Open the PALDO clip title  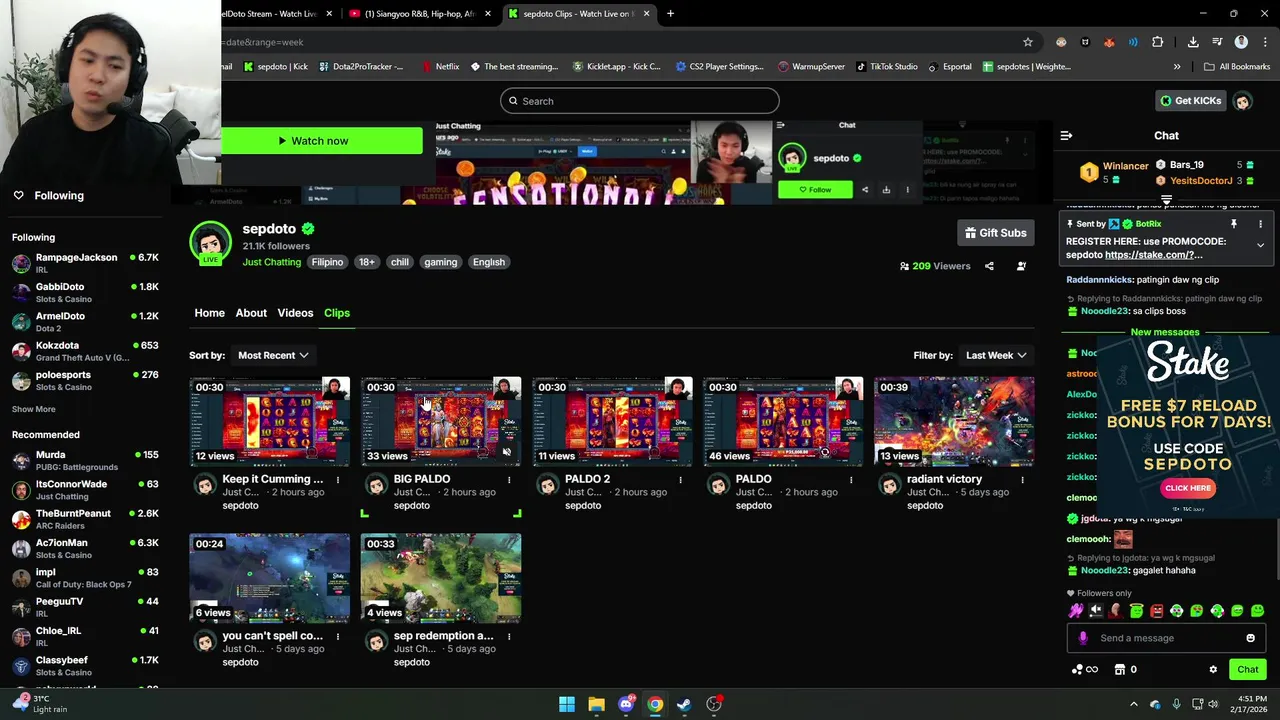(x=753, y=479)
